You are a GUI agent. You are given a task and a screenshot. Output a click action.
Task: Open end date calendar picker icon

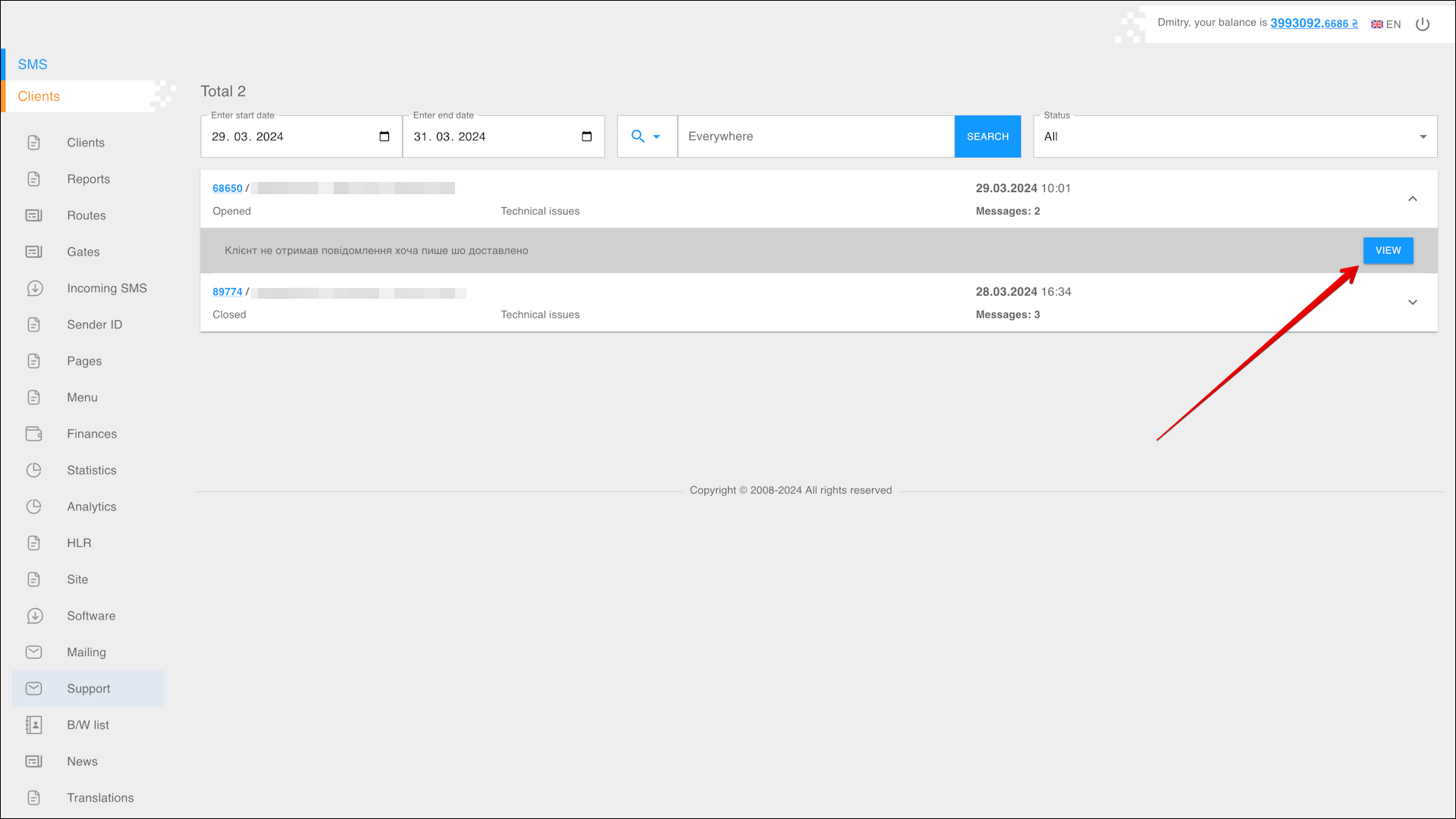pyautogui.click(x=586, y=136)
